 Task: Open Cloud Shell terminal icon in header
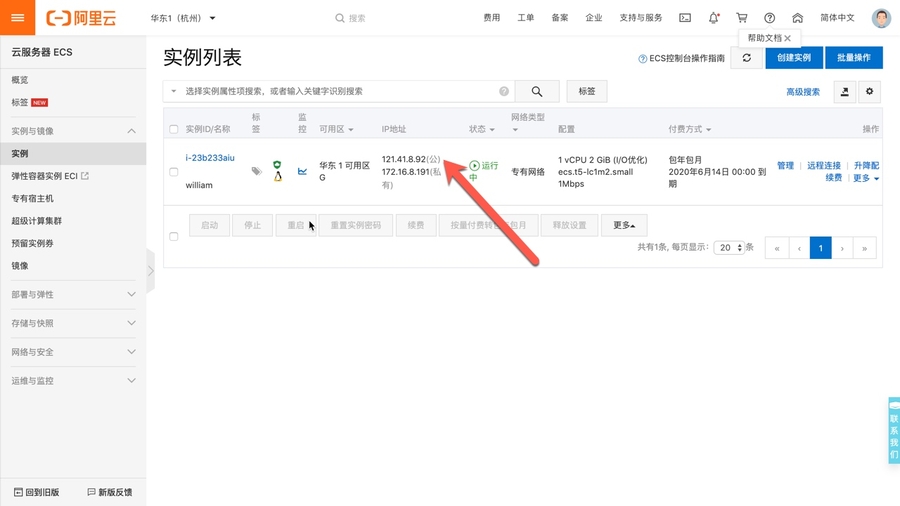[x=685, y=18]
